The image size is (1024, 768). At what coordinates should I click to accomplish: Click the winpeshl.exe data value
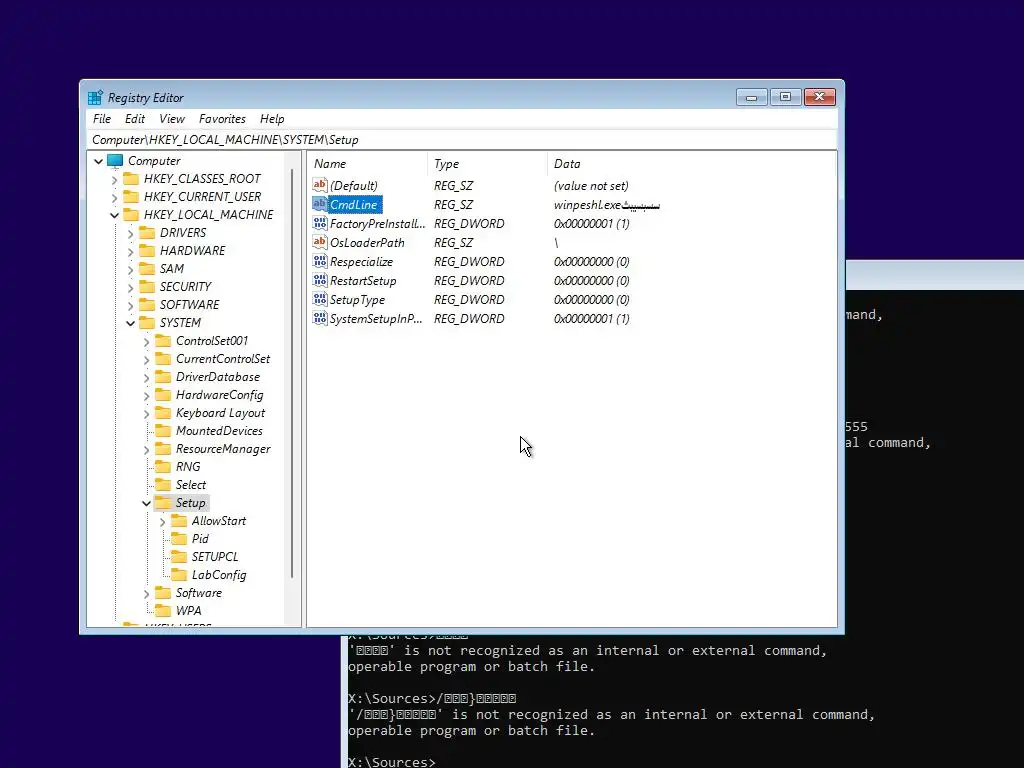607,204
